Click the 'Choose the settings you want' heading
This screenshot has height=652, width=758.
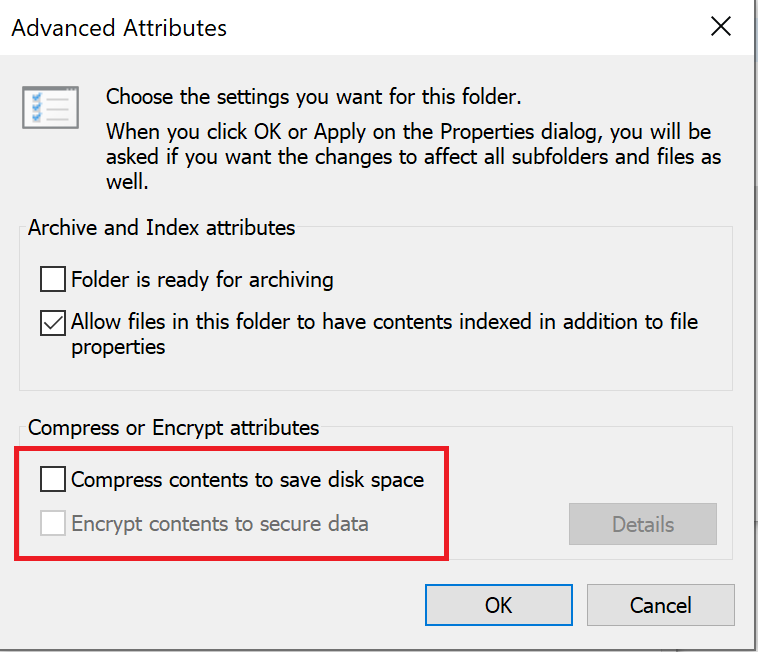coord(314,97)
